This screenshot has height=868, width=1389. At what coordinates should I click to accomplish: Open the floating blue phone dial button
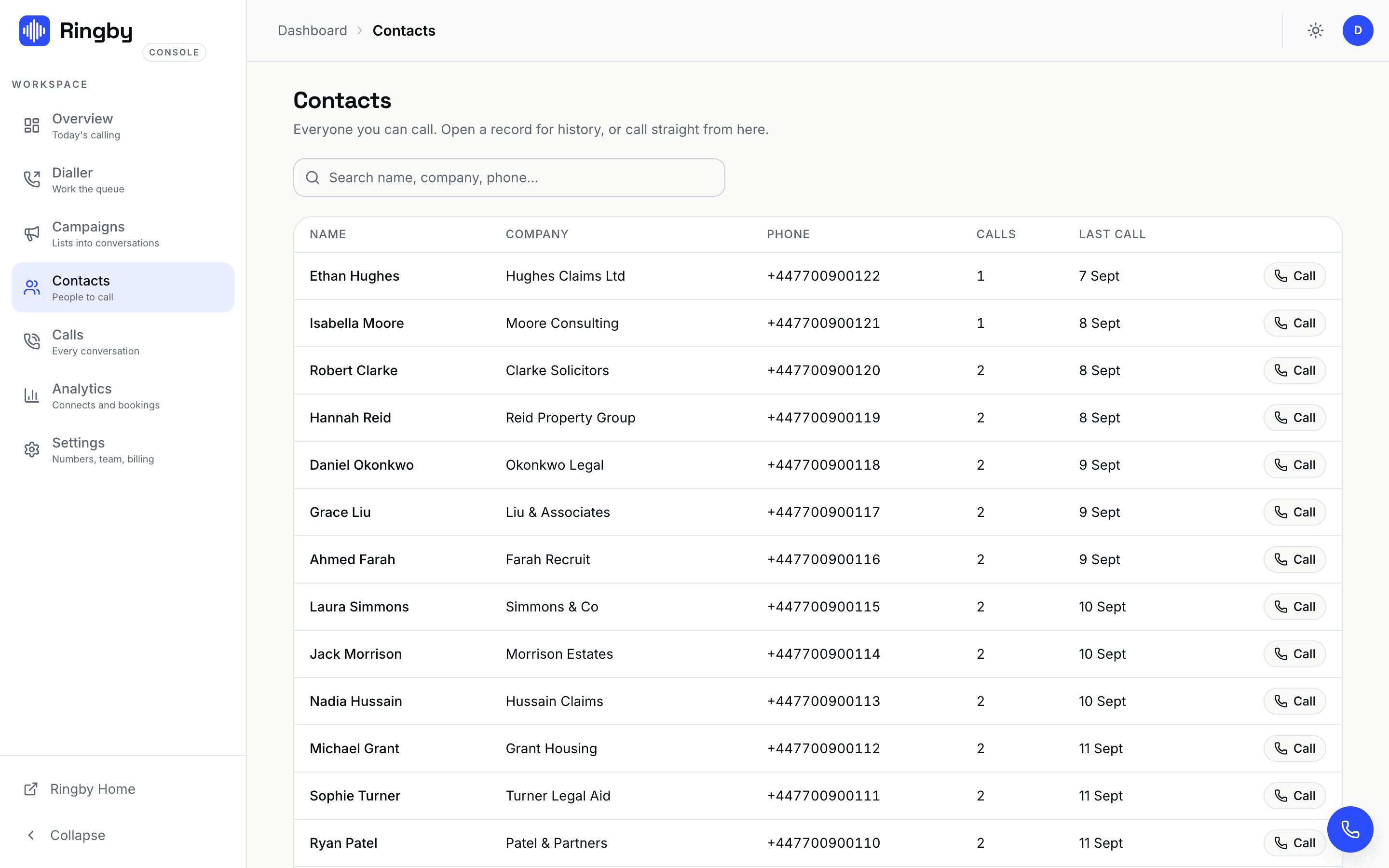pyautogui.click(x=1350, y=829)
